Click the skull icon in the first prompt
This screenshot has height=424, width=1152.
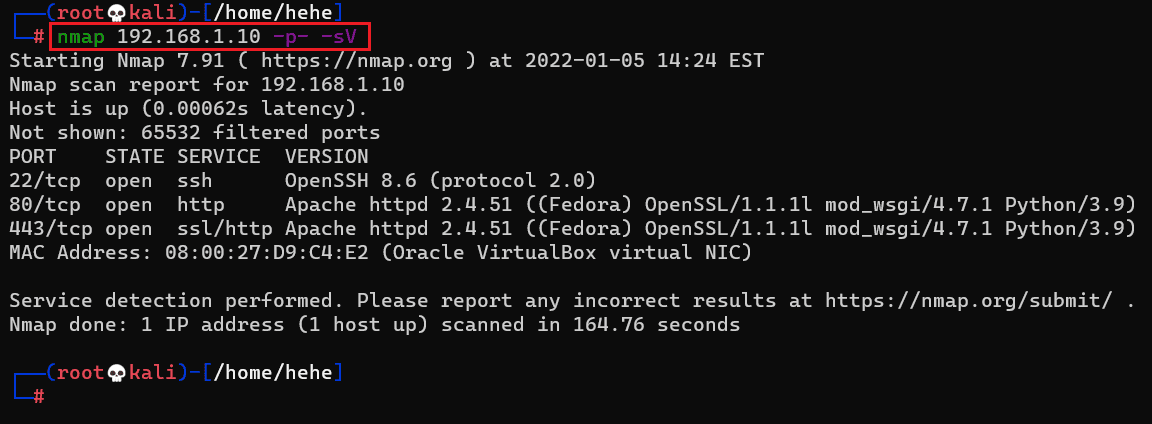click(117, 13)
